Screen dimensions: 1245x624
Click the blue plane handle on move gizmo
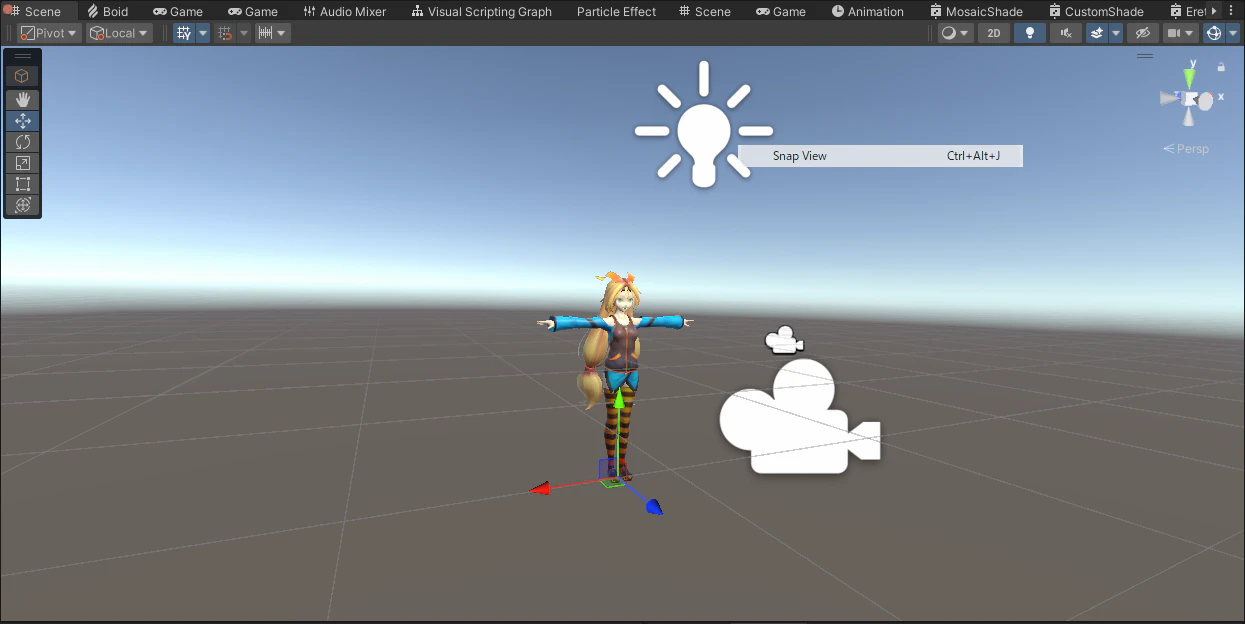[608, 468]
